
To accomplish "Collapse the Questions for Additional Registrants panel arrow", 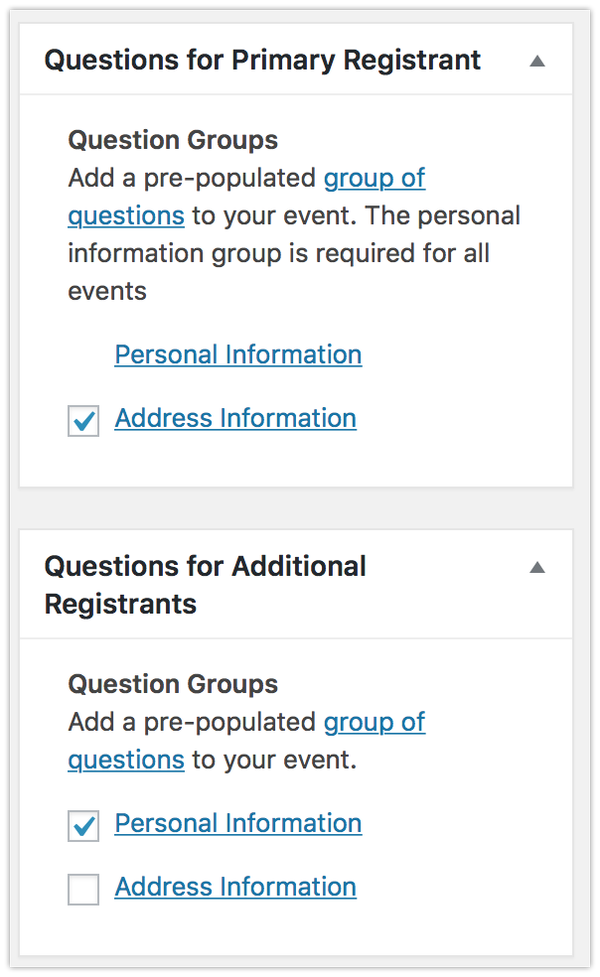I will (537, 568).
